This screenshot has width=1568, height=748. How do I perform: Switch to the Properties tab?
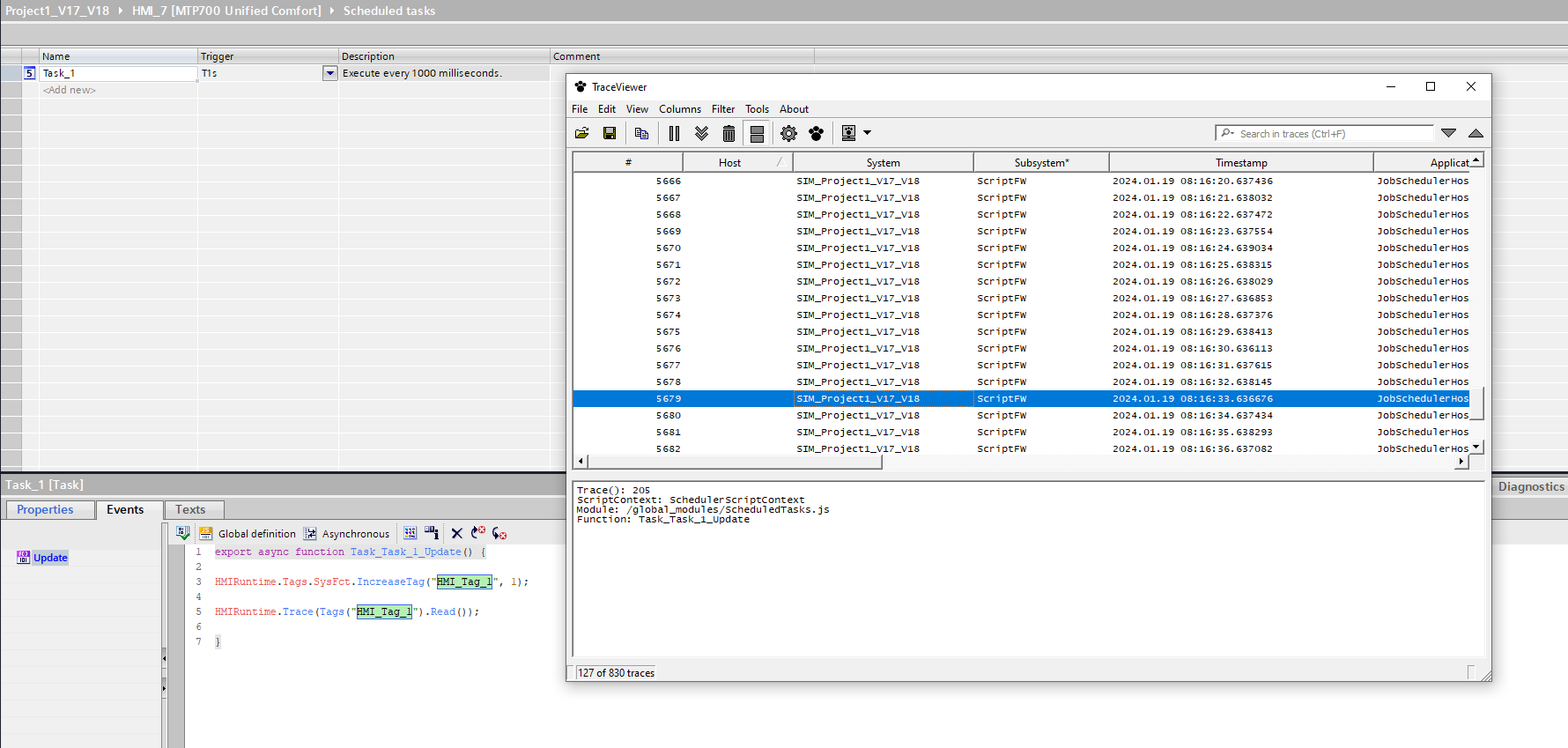coord(45,509)
